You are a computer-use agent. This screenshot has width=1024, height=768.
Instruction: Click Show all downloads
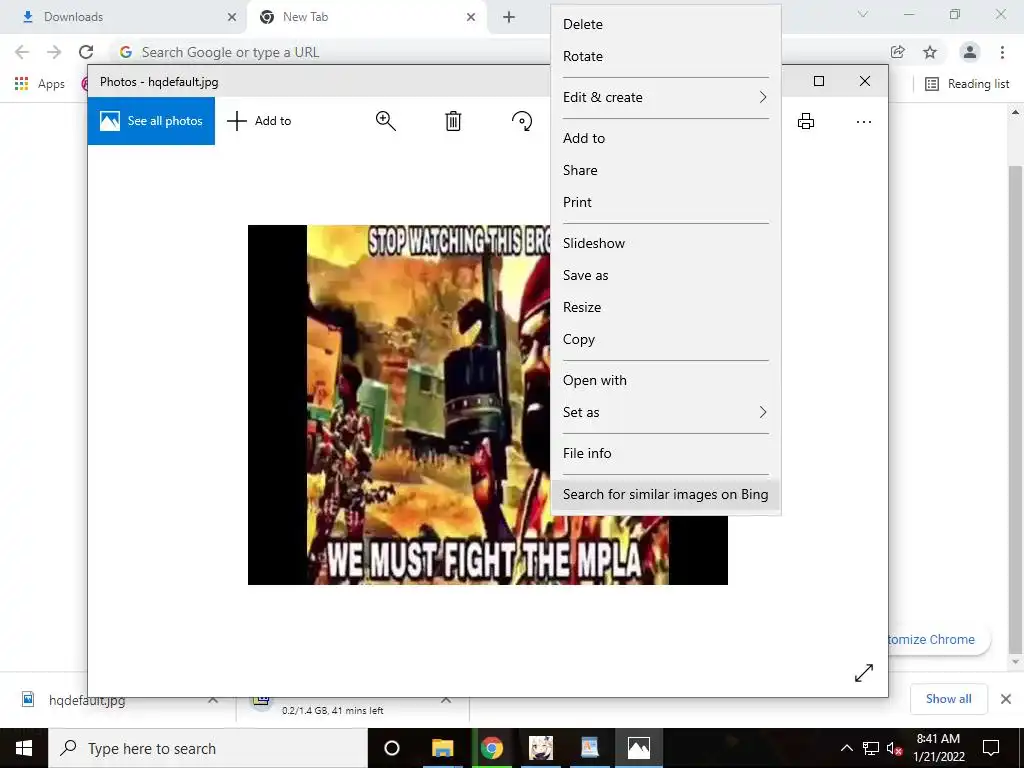click(x=948, y=699)
